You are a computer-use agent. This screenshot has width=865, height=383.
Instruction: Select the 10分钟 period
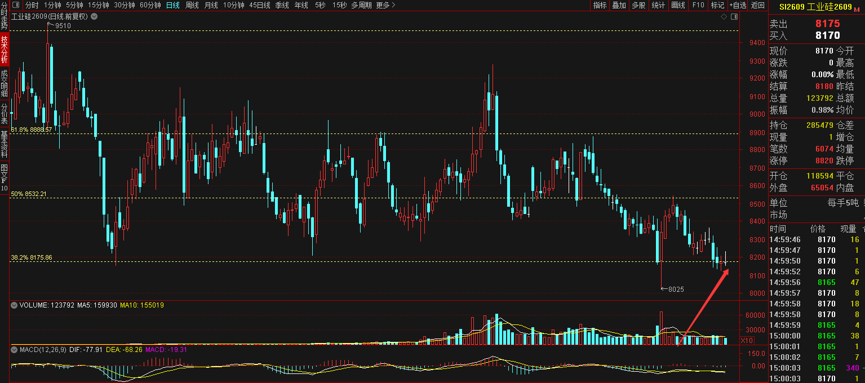click(x=234, y=6)
